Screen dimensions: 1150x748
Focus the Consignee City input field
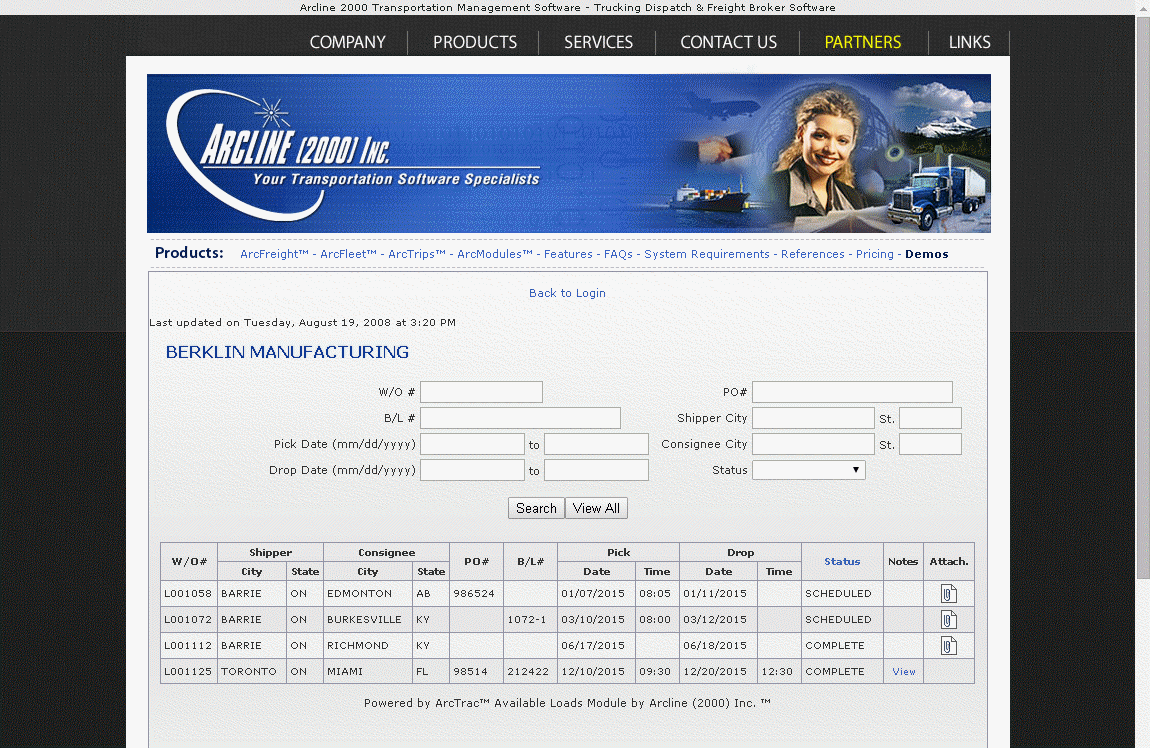(x=813, y=444)
